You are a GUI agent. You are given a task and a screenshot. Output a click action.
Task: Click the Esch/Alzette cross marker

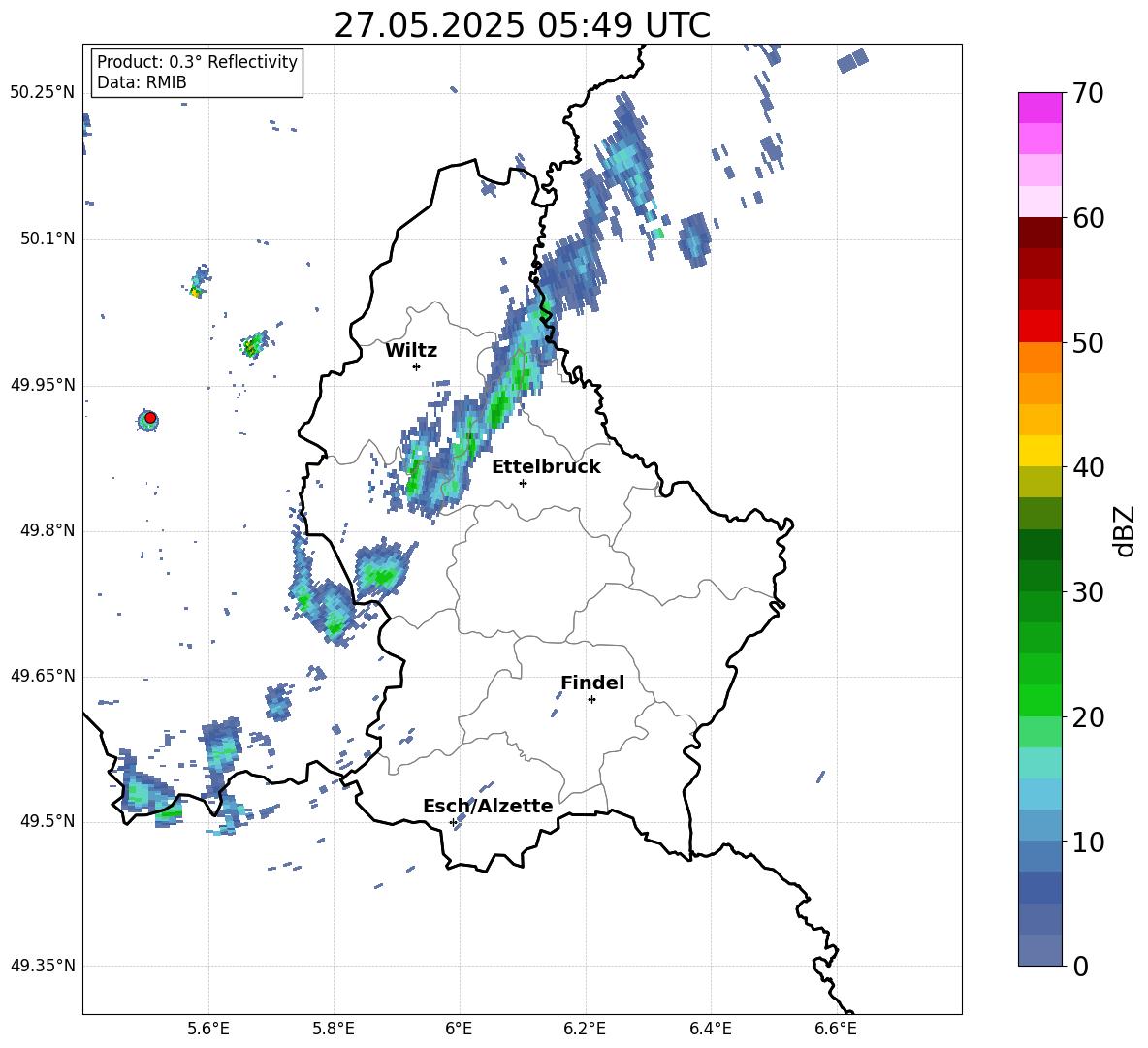[x=453, y=822]
